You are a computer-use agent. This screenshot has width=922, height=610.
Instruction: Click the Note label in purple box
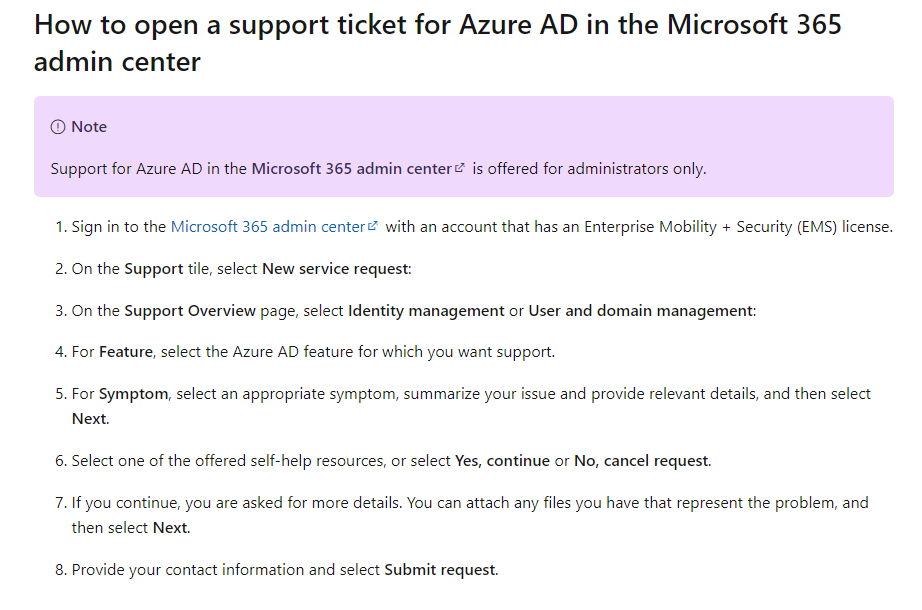(x=89, y=127)
